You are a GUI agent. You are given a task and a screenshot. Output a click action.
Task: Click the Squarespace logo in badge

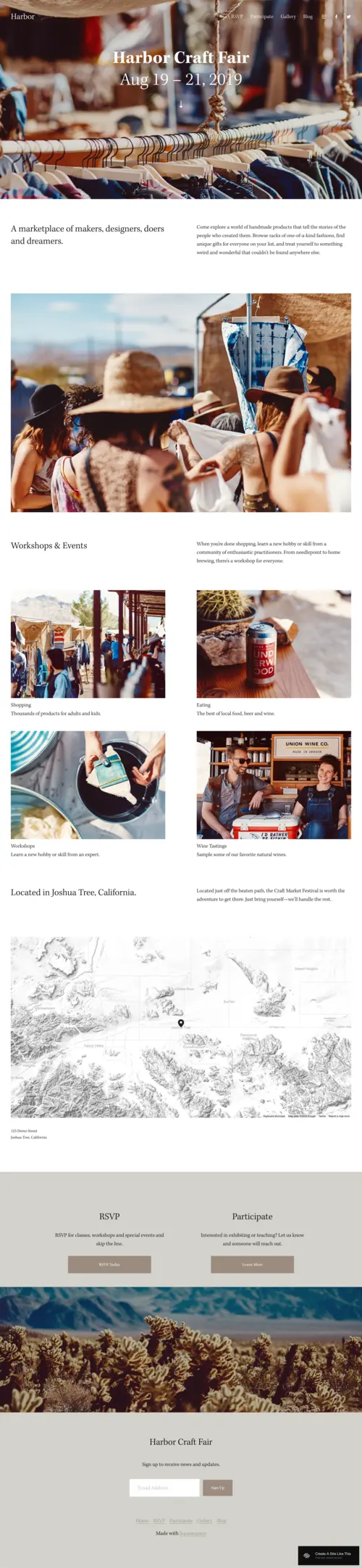click(x=307, y=1554)
